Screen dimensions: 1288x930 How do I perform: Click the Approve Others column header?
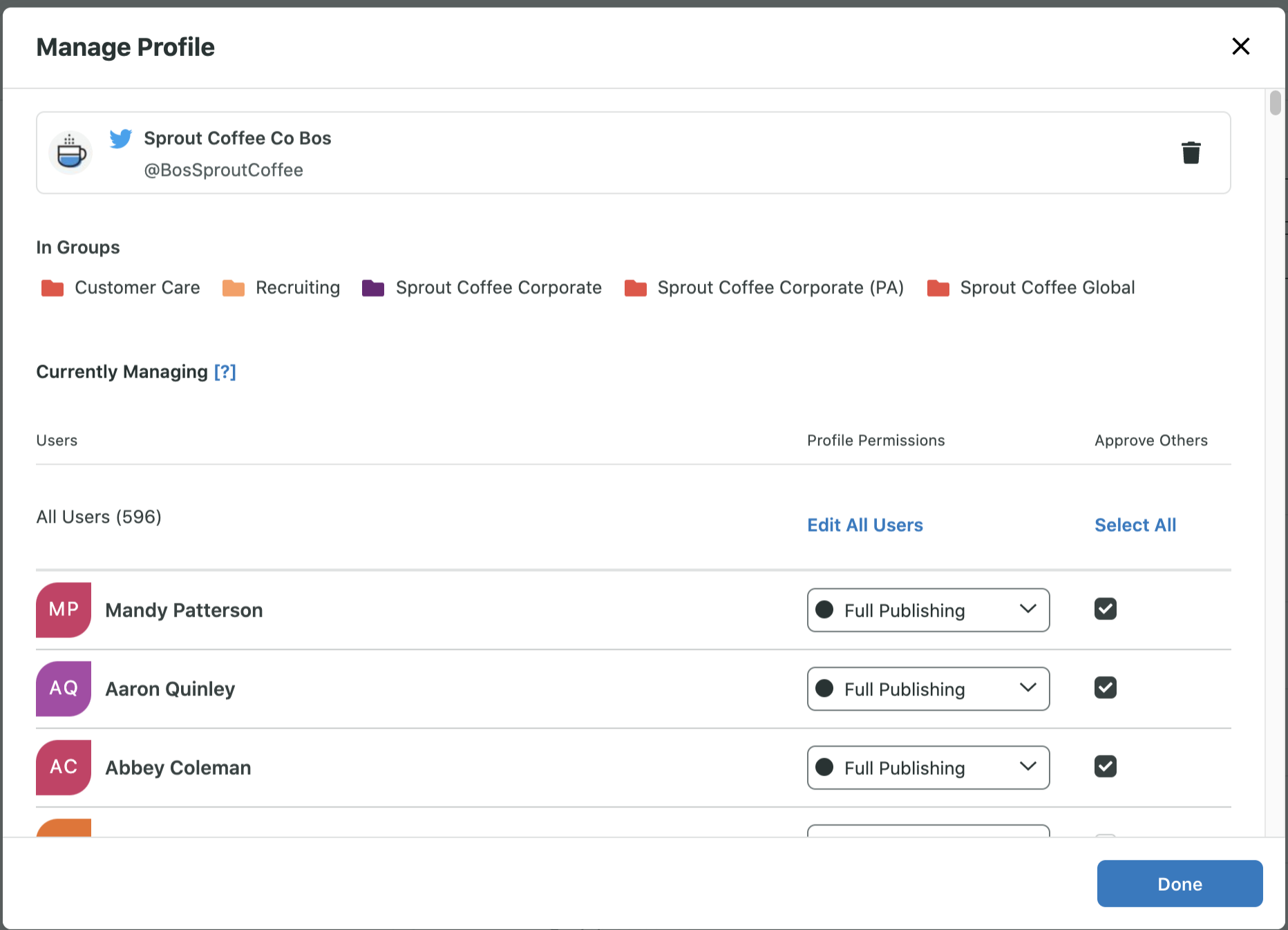(x=1151, y=440)
